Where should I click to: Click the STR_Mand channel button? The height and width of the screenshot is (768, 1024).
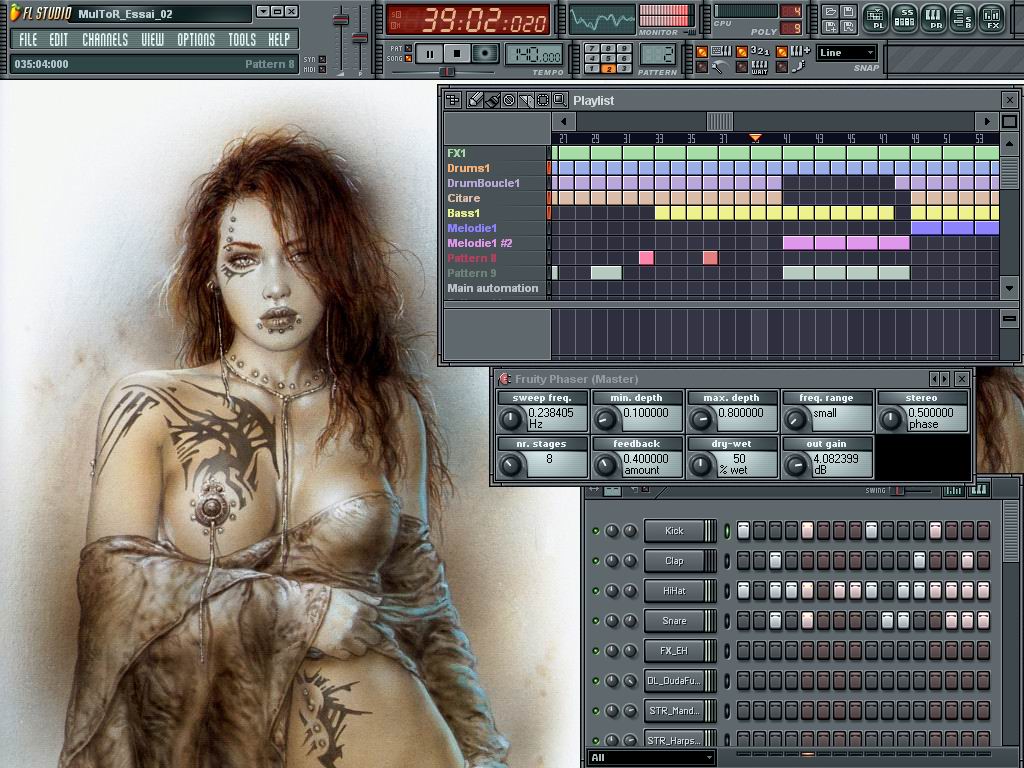click(x=679, y=711)
